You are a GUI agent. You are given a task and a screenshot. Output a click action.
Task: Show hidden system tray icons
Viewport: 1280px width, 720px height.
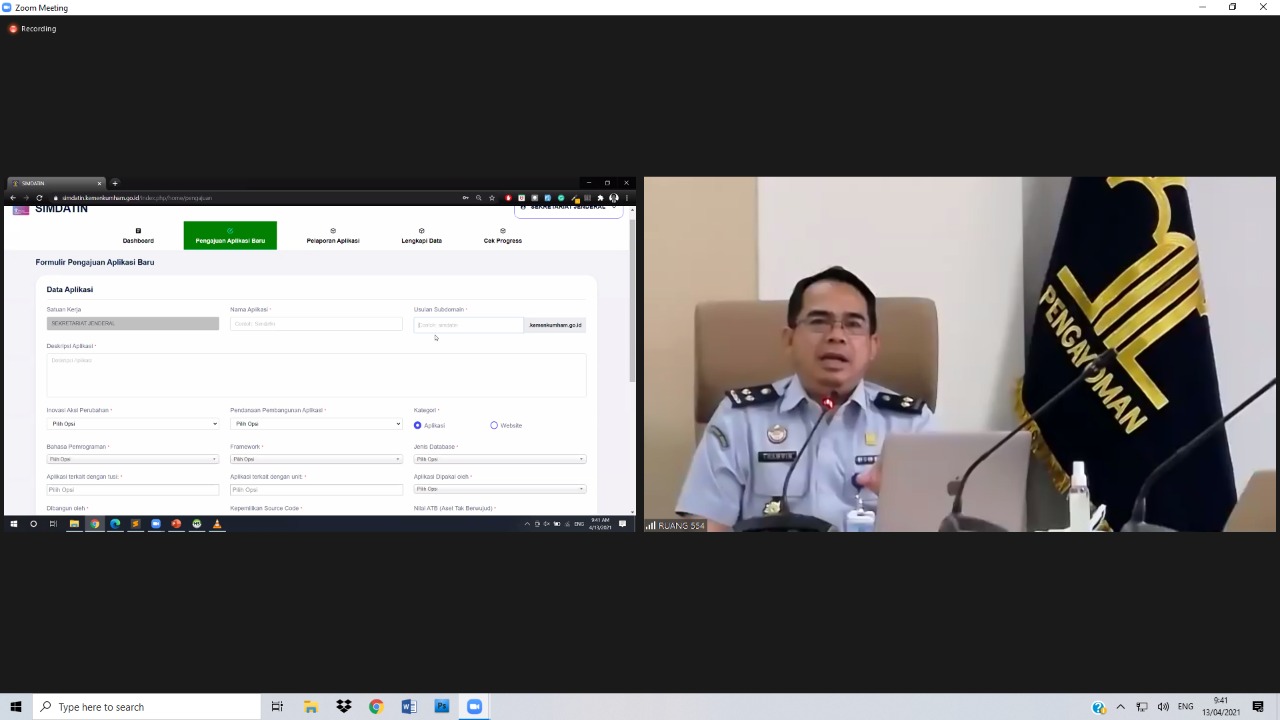[1121, 707]
